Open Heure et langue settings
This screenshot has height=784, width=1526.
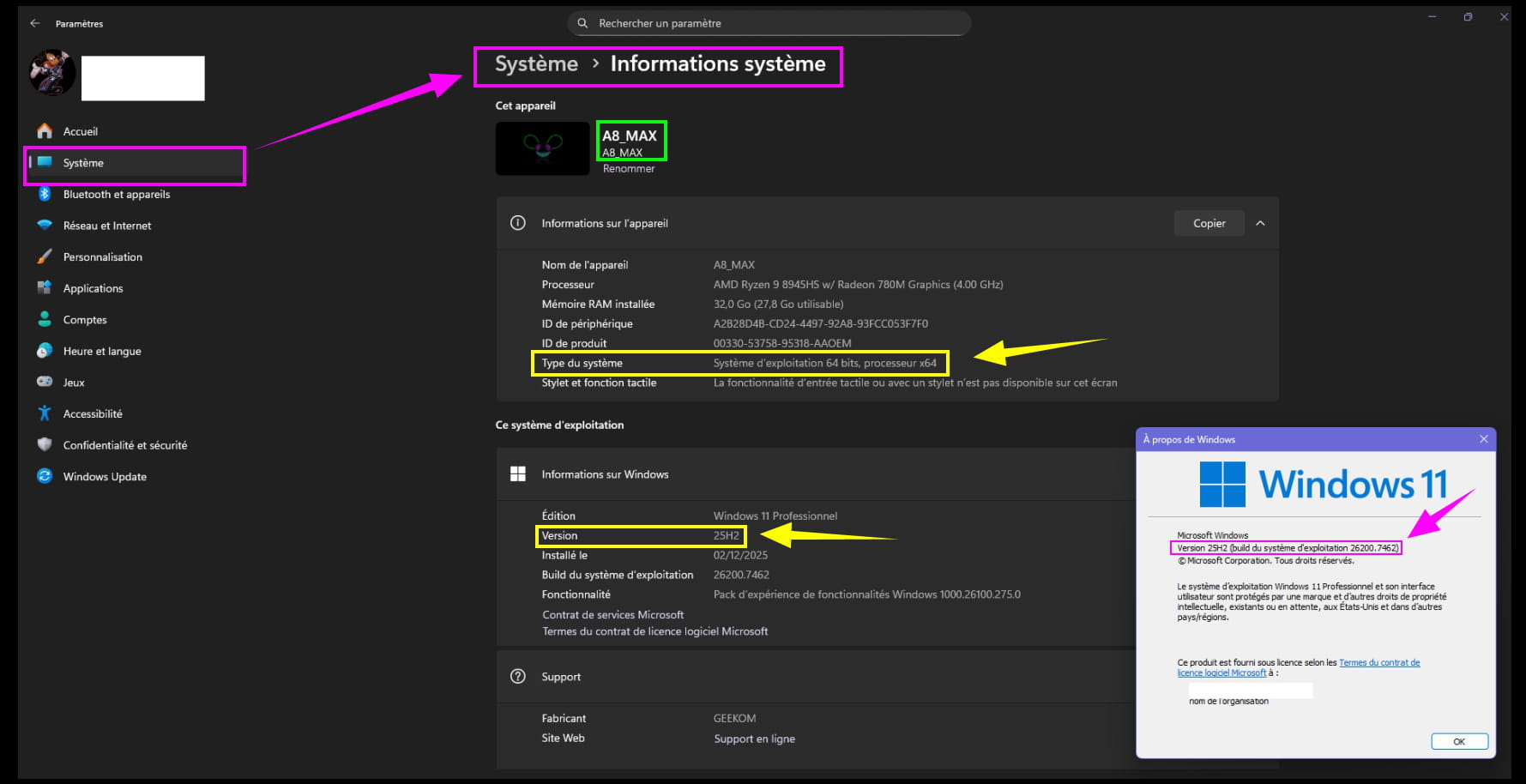[101, 352]
